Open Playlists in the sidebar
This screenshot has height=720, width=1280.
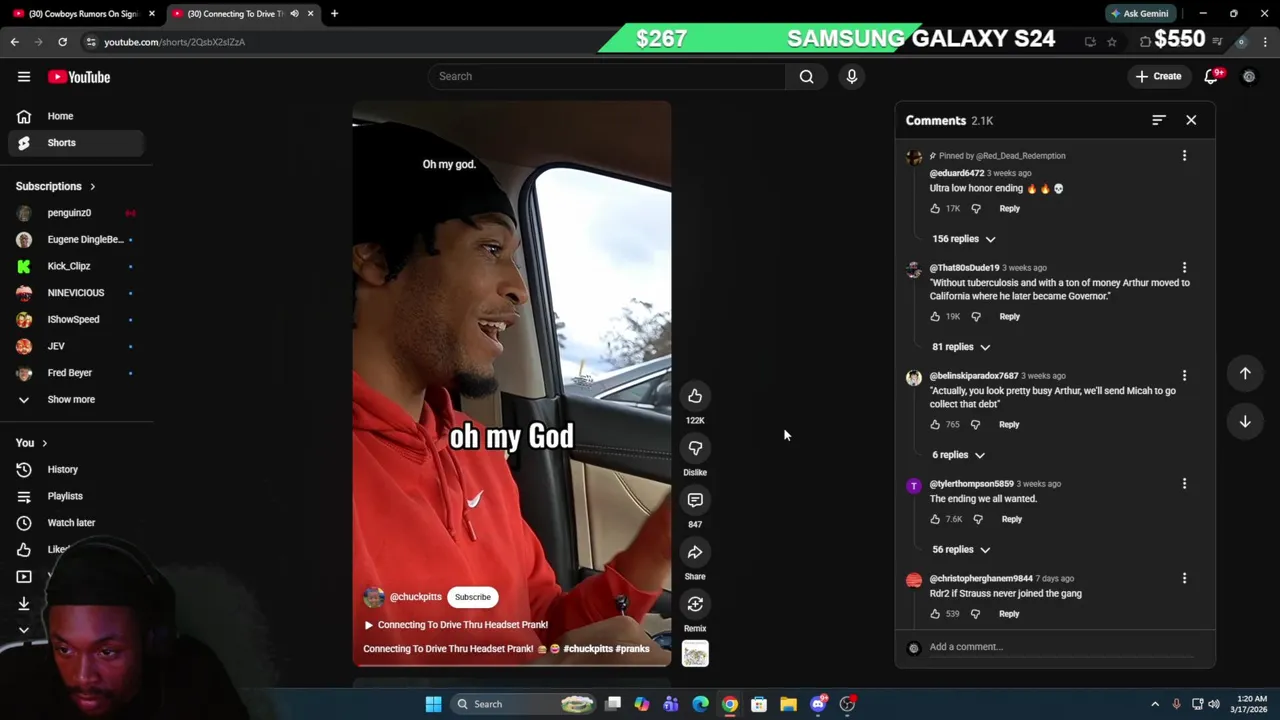click(77, 496)
